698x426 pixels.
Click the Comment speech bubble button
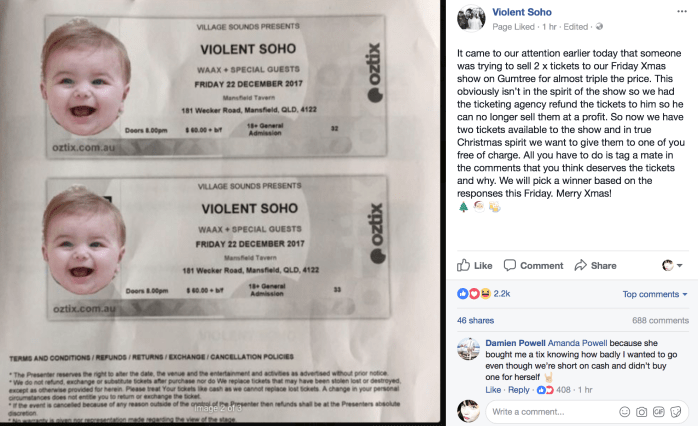[x=533, y=265]
